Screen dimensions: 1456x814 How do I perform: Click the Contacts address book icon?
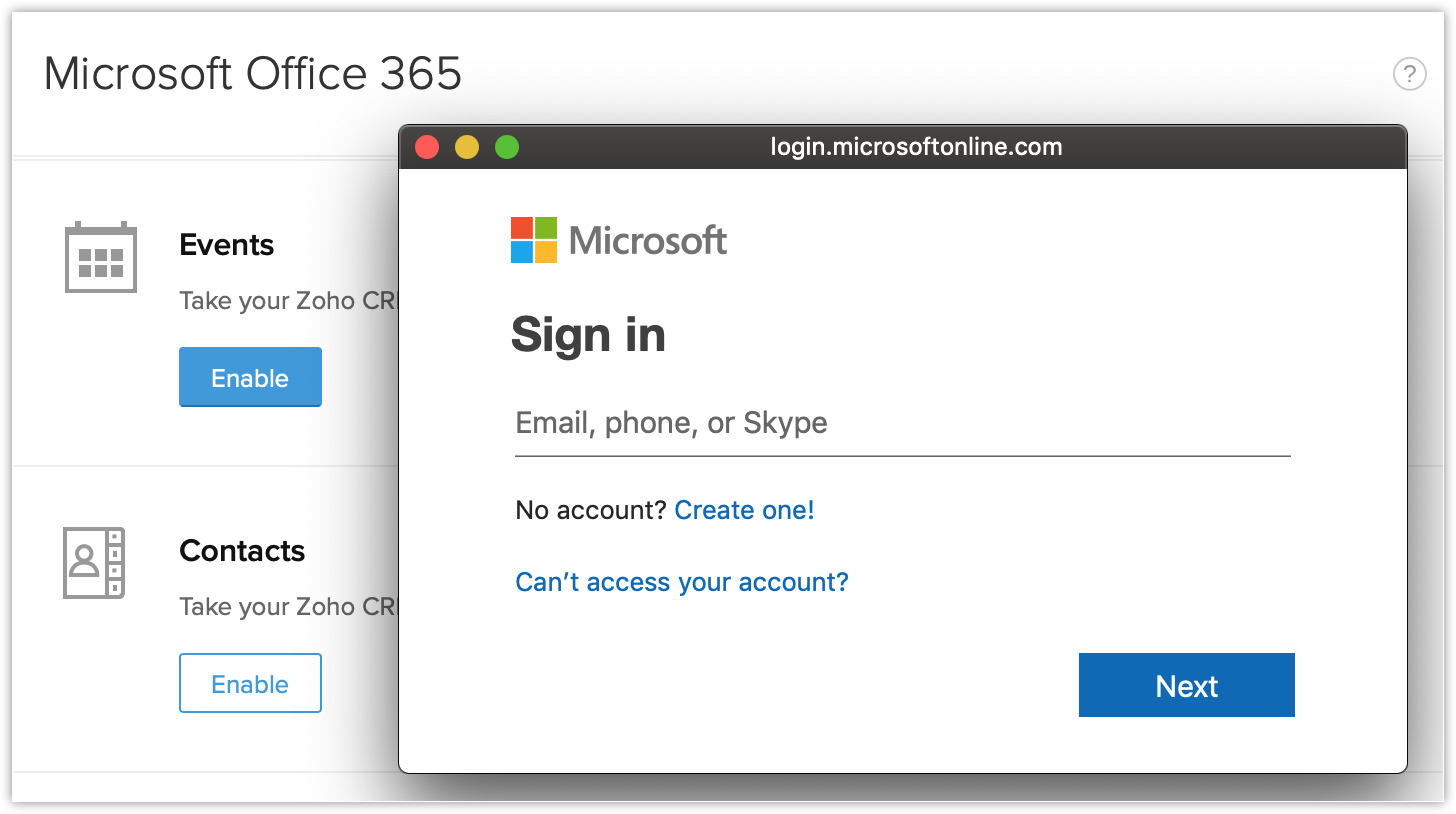pos(94,562)
